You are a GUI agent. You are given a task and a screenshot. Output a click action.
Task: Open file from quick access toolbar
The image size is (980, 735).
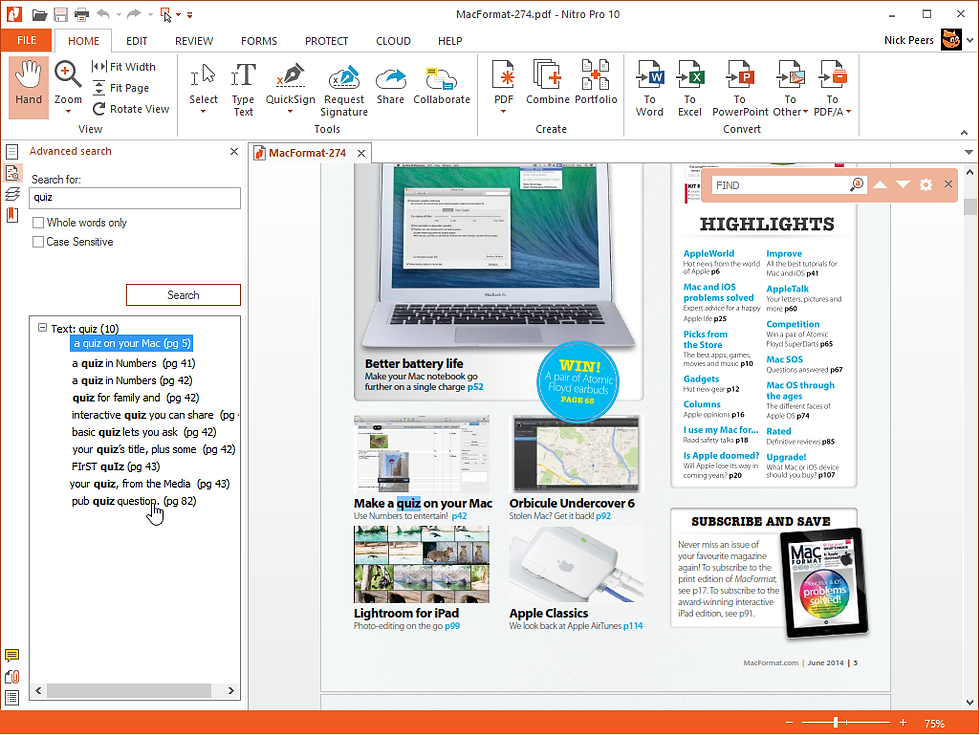pyautogui.click(x=39, y=14)
